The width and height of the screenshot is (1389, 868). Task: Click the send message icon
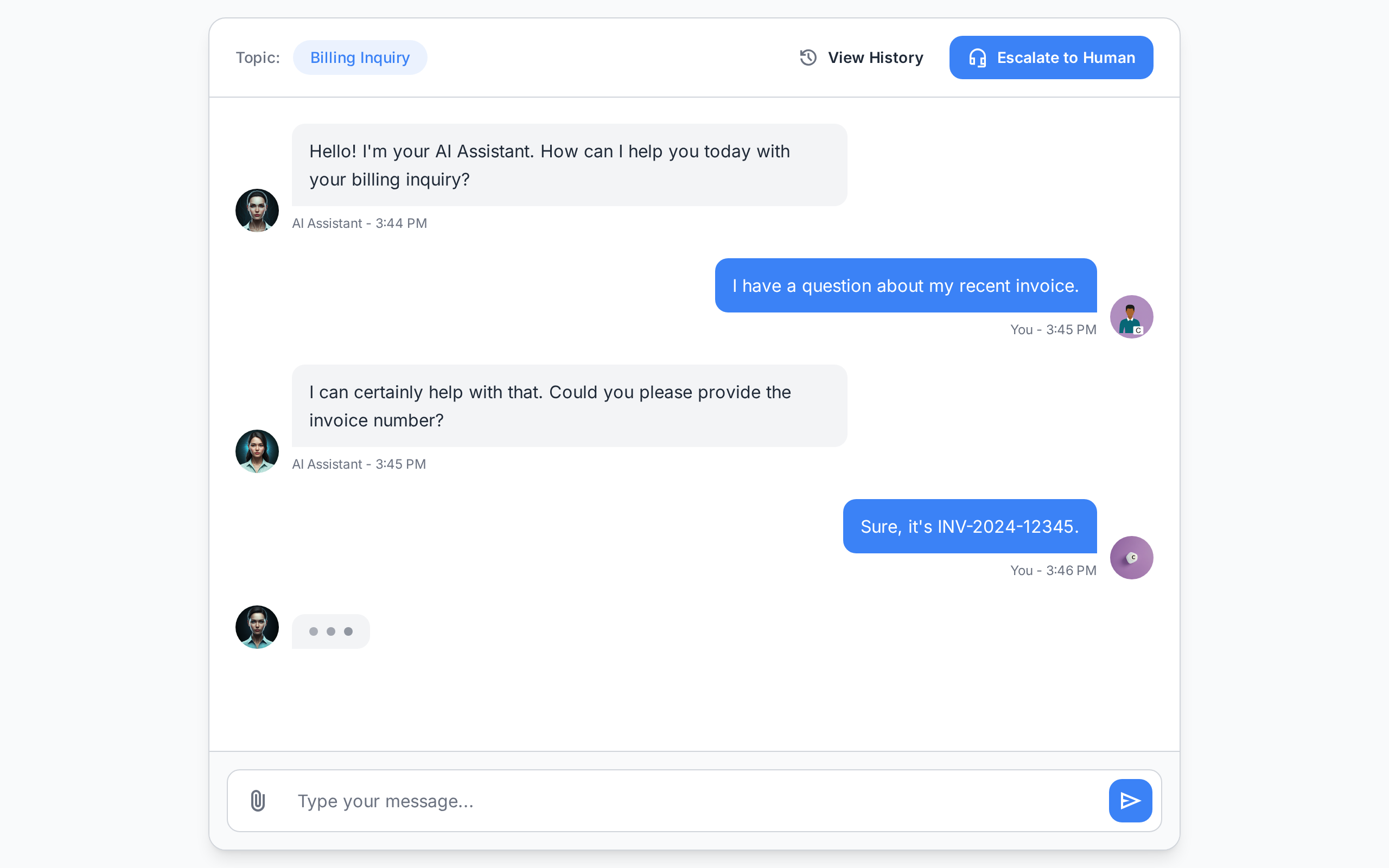tap(1130, 800)
